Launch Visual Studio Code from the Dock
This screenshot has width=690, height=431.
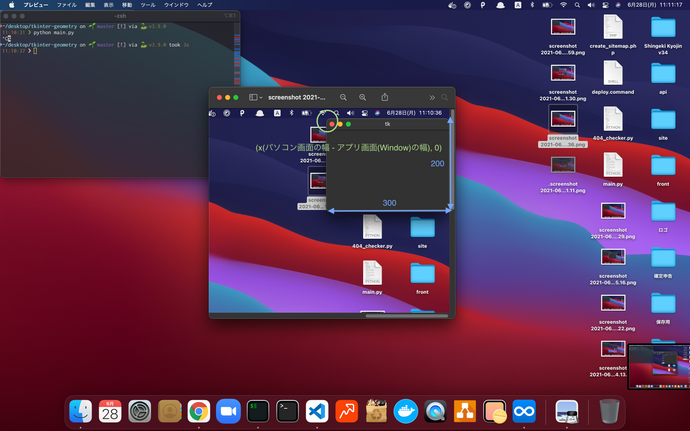(317, 411)
